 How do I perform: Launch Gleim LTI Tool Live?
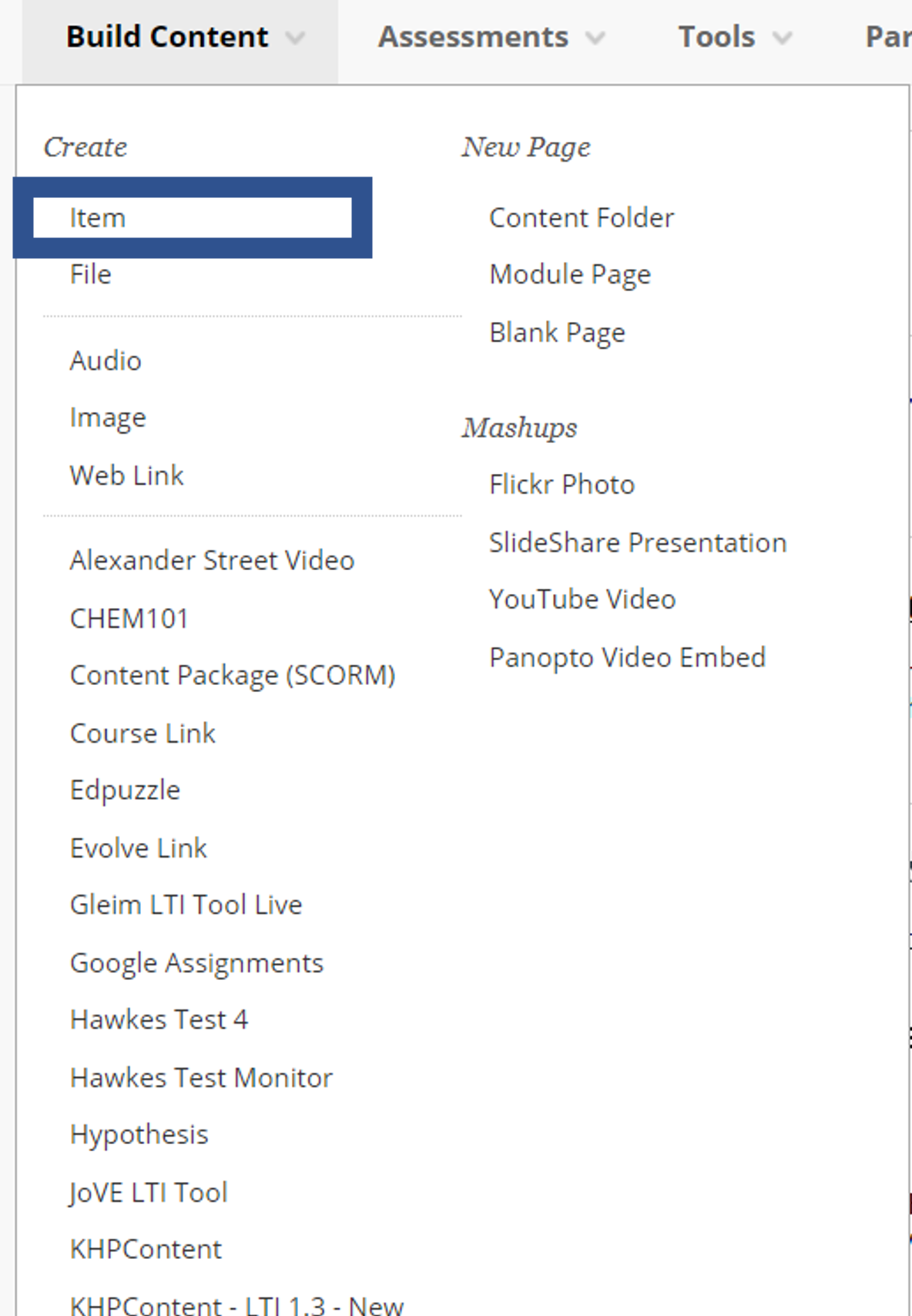click(186, 904)
